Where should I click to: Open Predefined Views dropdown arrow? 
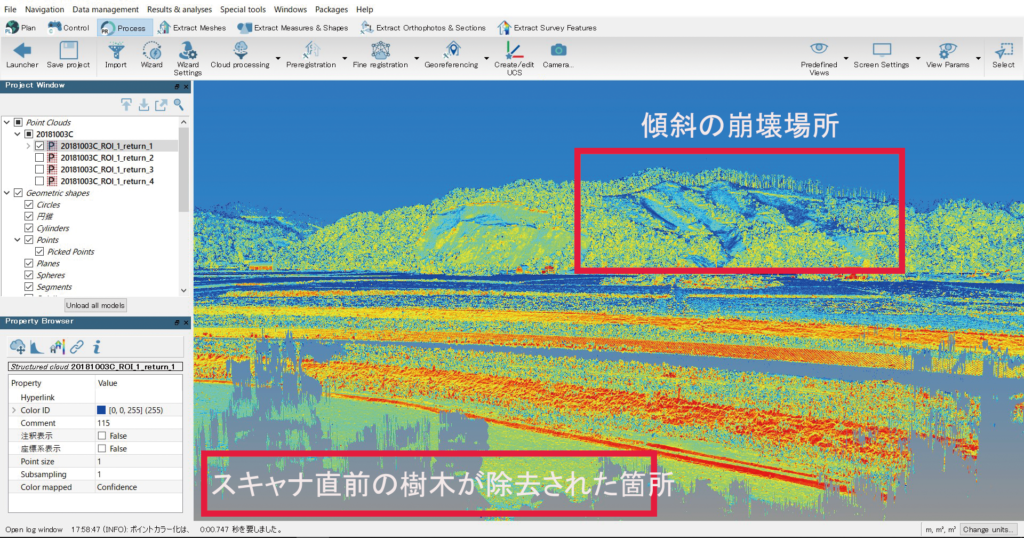tap(846, 58)
